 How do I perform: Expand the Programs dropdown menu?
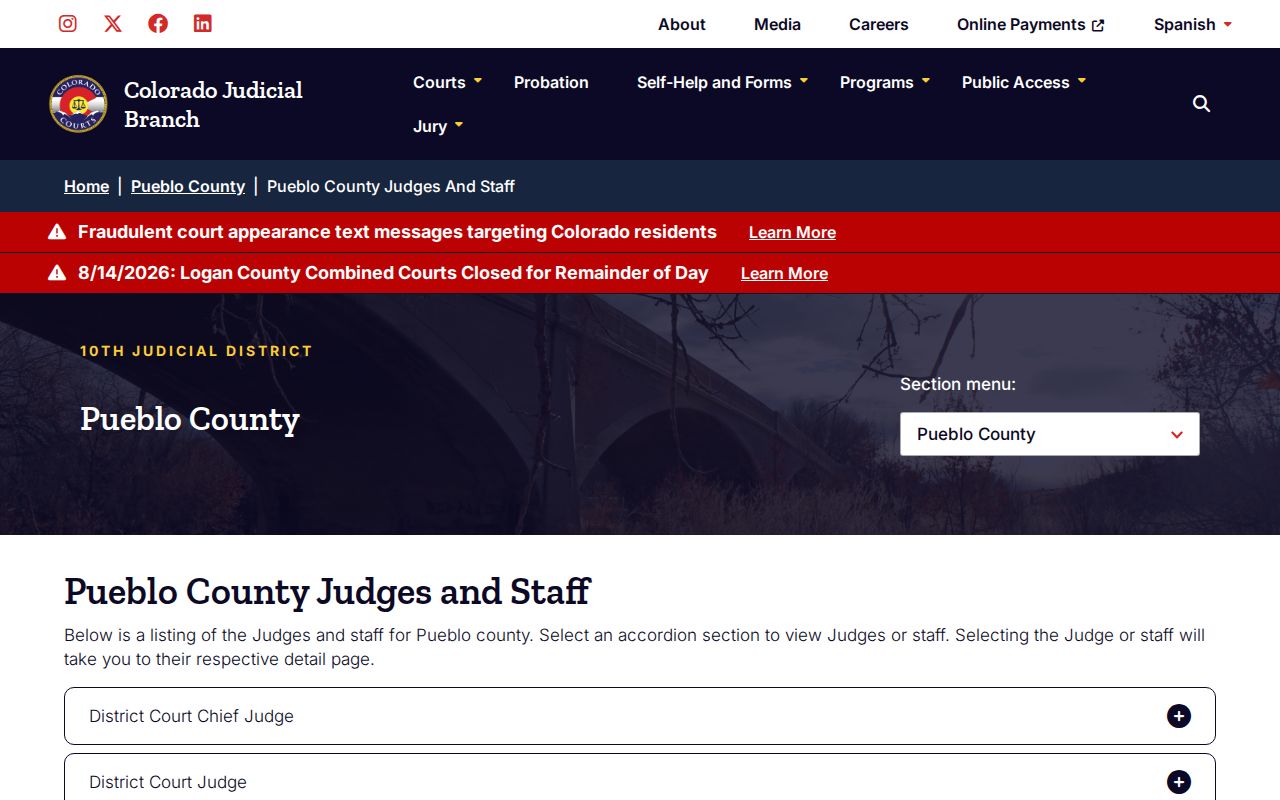(926, 81)
